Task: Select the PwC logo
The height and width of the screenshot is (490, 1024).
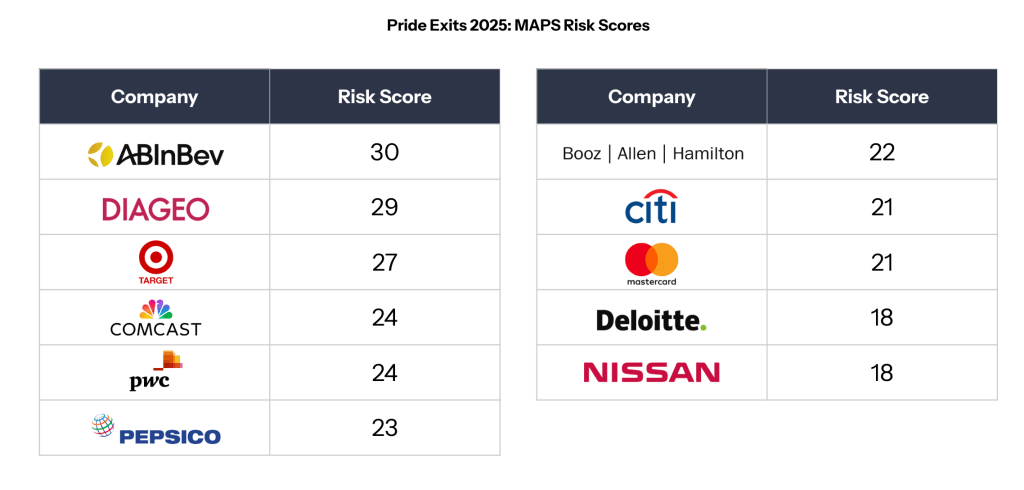Action: click(x=155, y=372)
